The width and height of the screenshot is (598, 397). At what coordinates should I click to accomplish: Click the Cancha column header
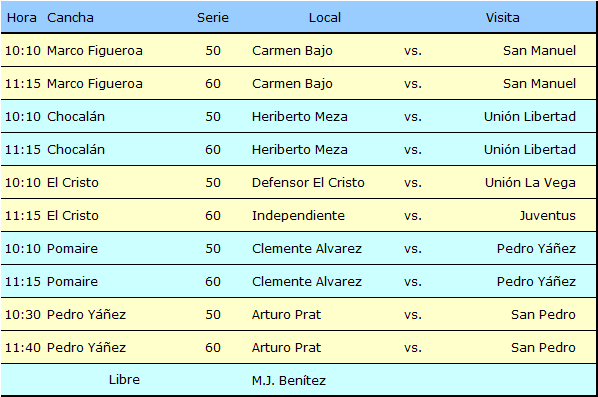pos(70,18)
